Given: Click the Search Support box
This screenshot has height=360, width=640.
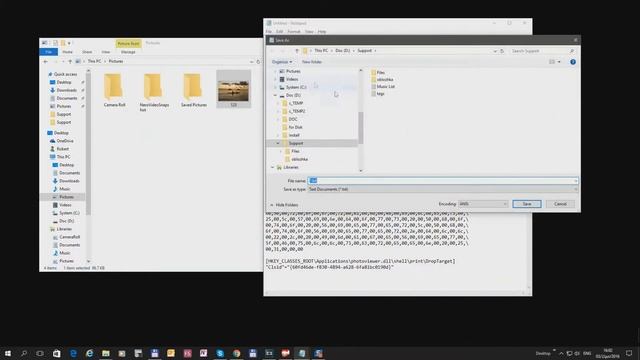Looking at the screenshot, I should (542, 51).
